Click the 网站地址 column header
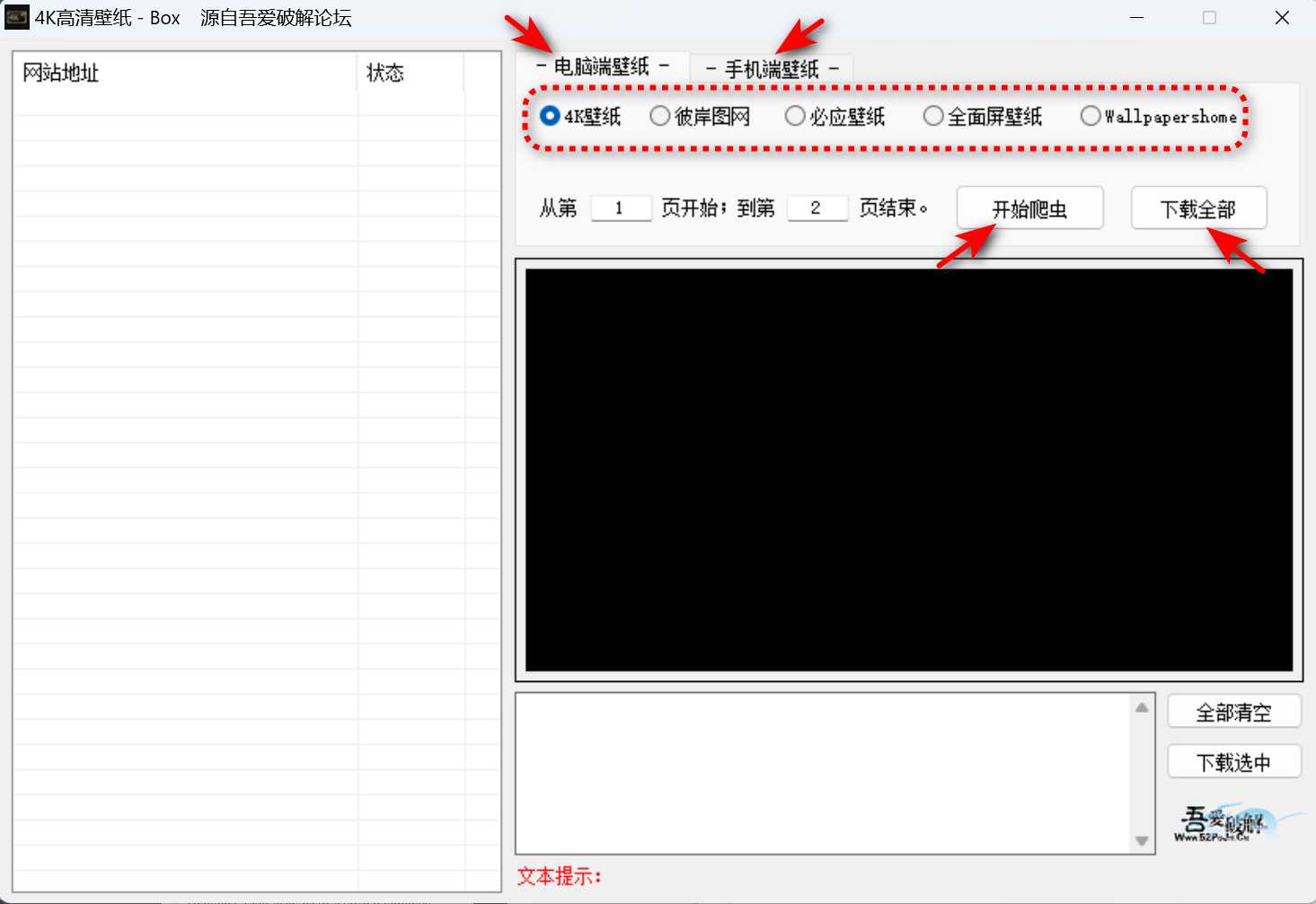The height and width of the screenshot is (904, 1316). click(184, 73)
